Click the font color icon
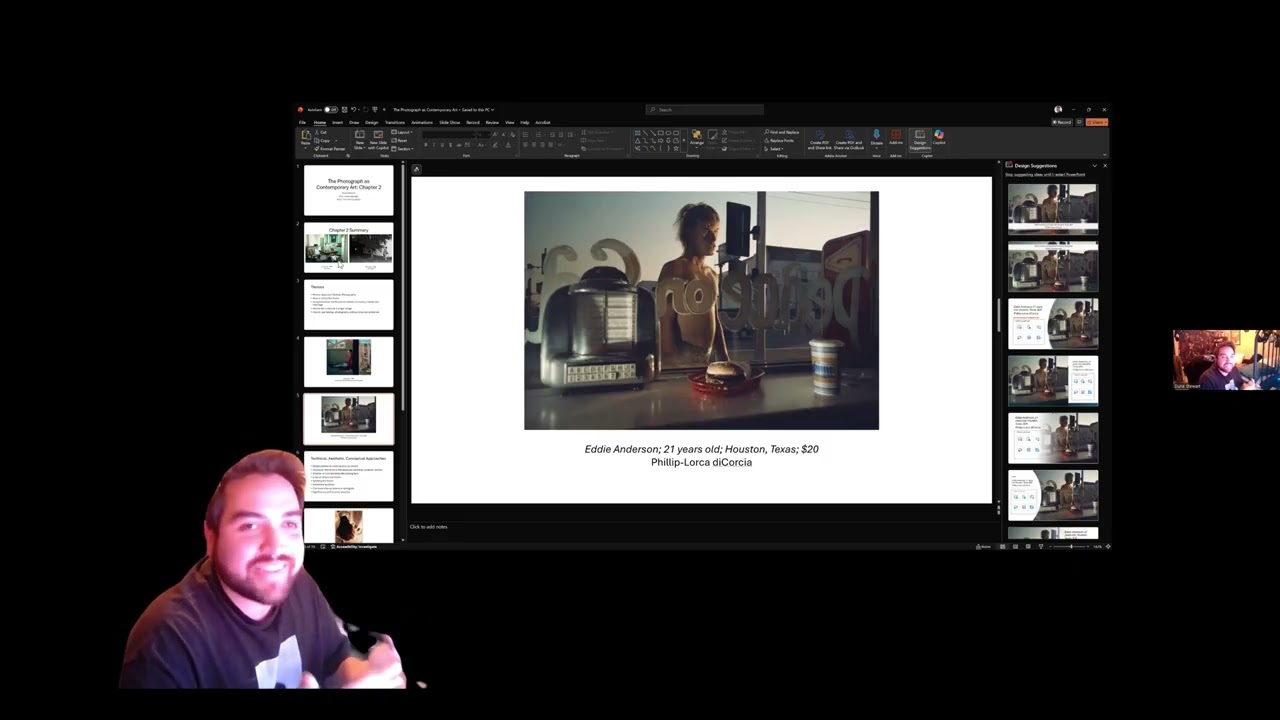The image size is (1280, 720). click(x=508, y=145)
